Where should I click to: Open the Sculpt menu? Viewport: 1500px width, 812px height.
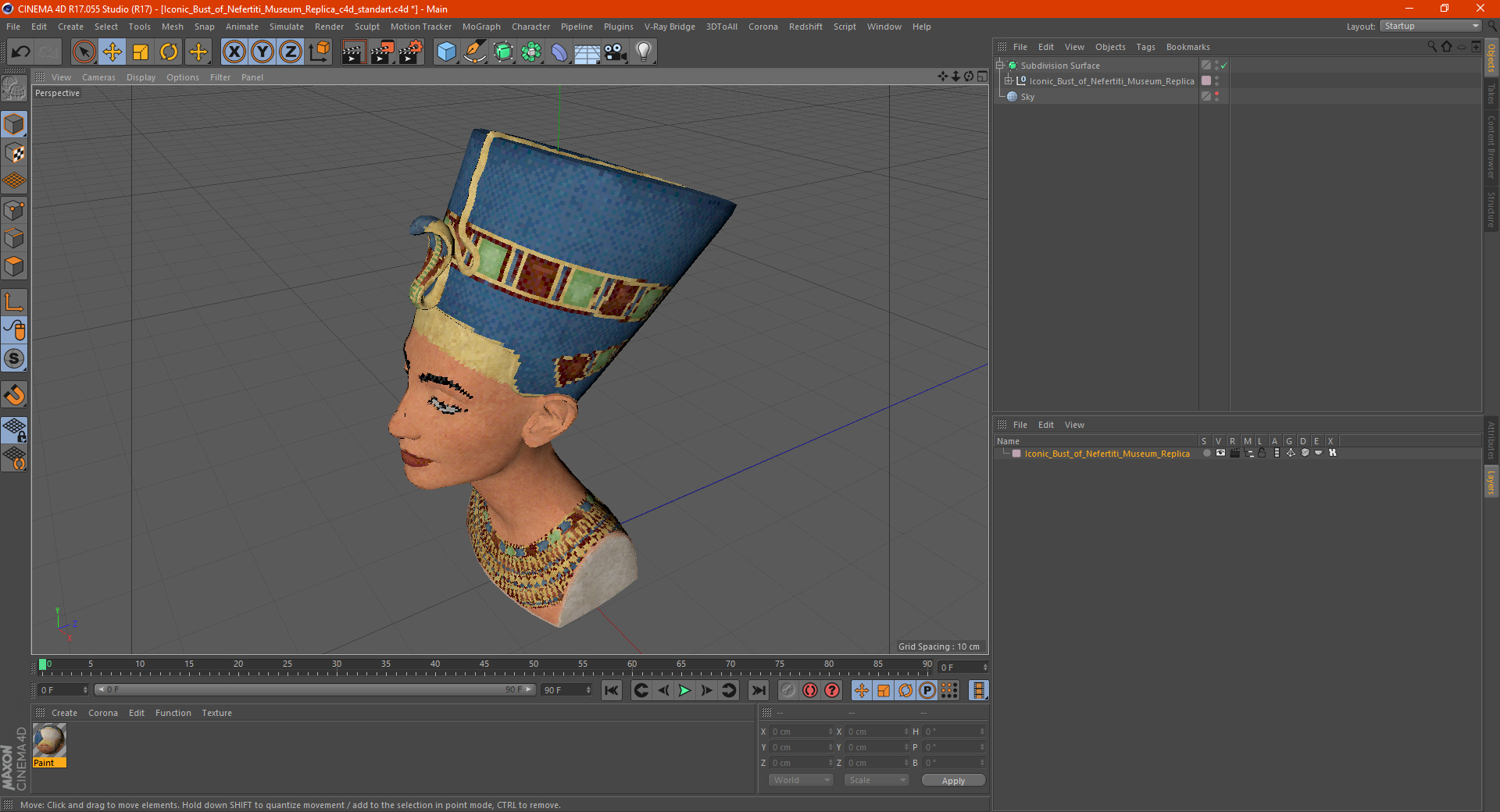(366, 27)
